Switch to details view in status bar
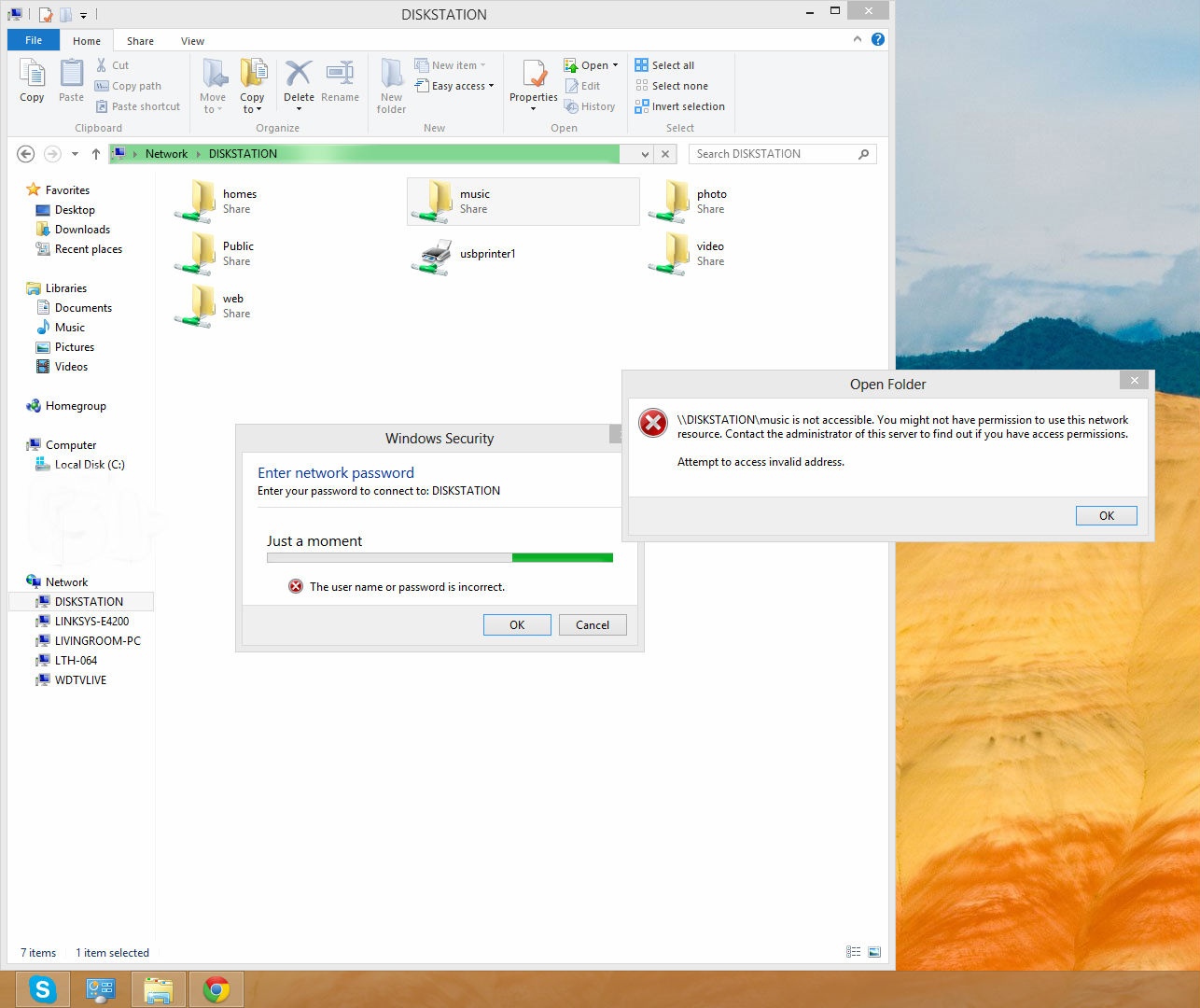This screenshot has width=1200, height=1008. click(853, 952)
